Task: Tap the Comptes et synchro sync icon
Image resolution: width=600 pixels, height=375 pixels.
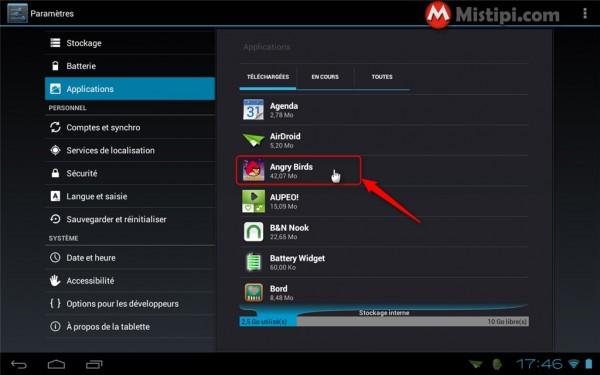Action: click(55, 127)
